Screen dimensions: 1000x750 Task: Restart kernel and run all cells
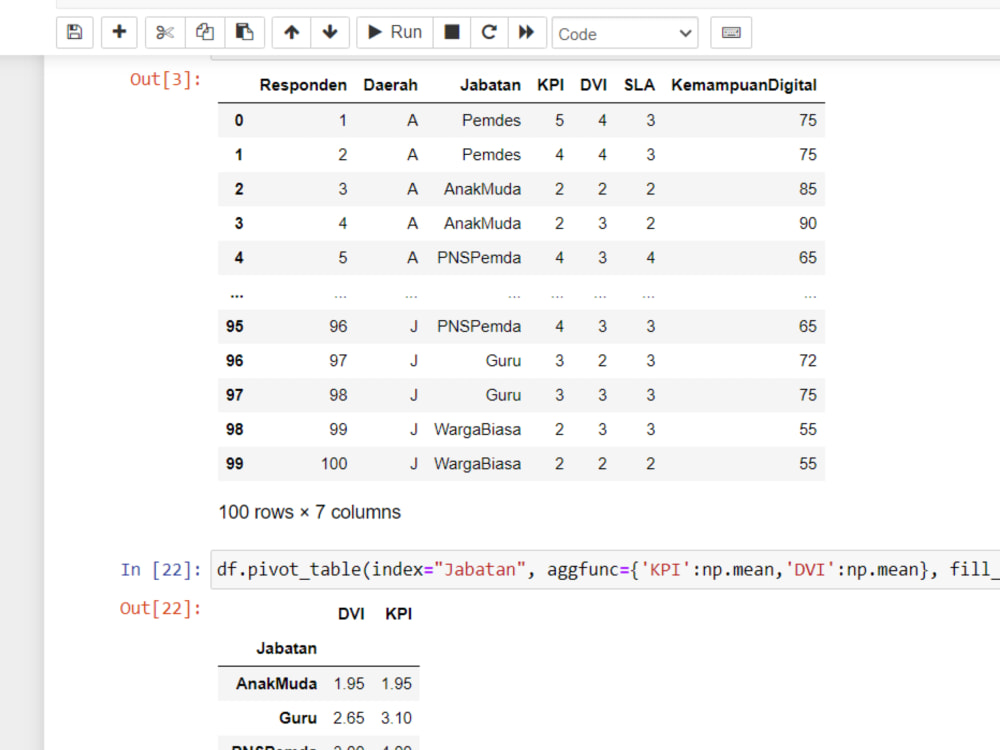[x=527, y=32]
